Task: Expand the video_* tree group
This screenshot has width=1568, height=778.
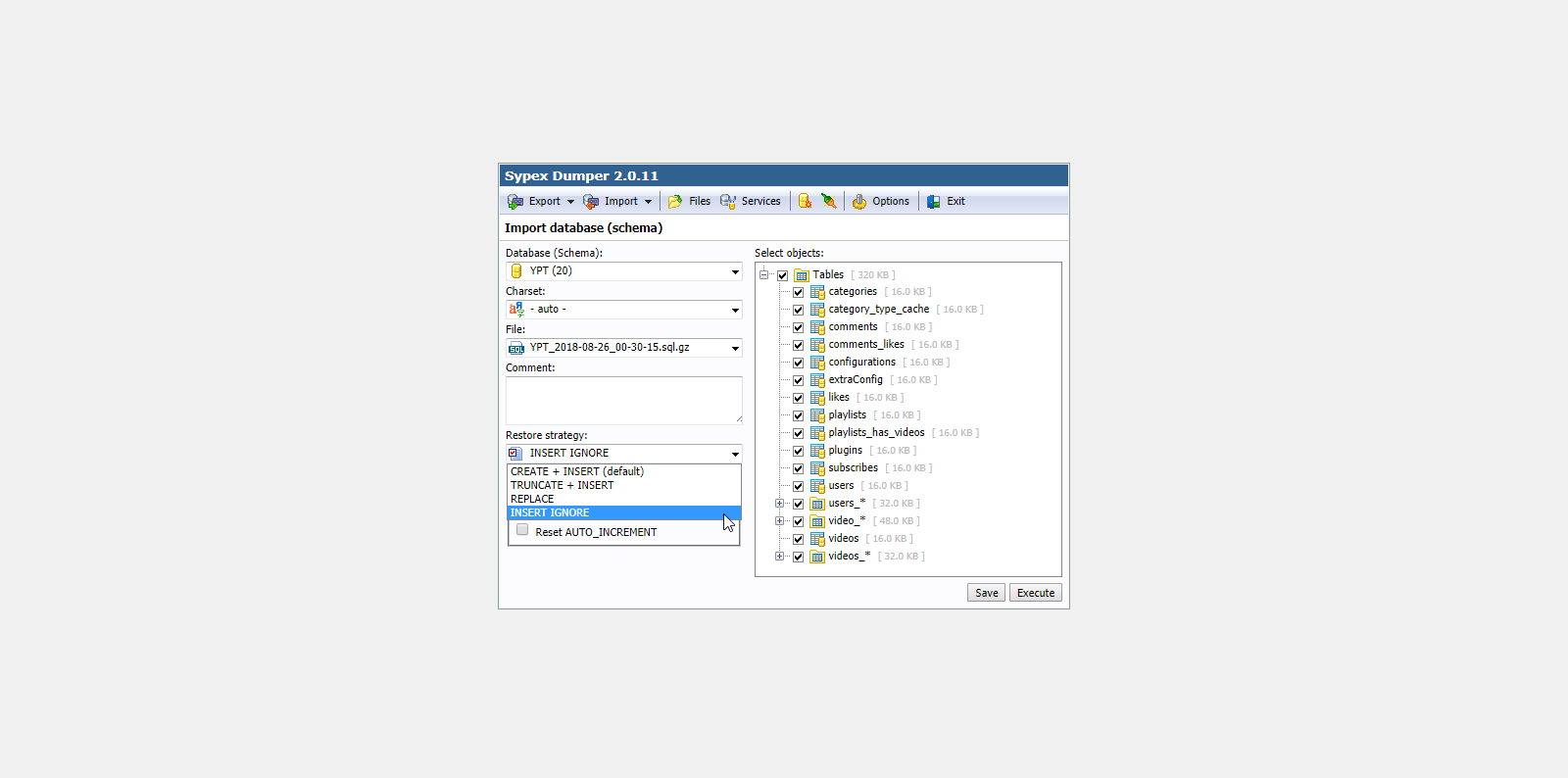Action: (x=779, y=521)
